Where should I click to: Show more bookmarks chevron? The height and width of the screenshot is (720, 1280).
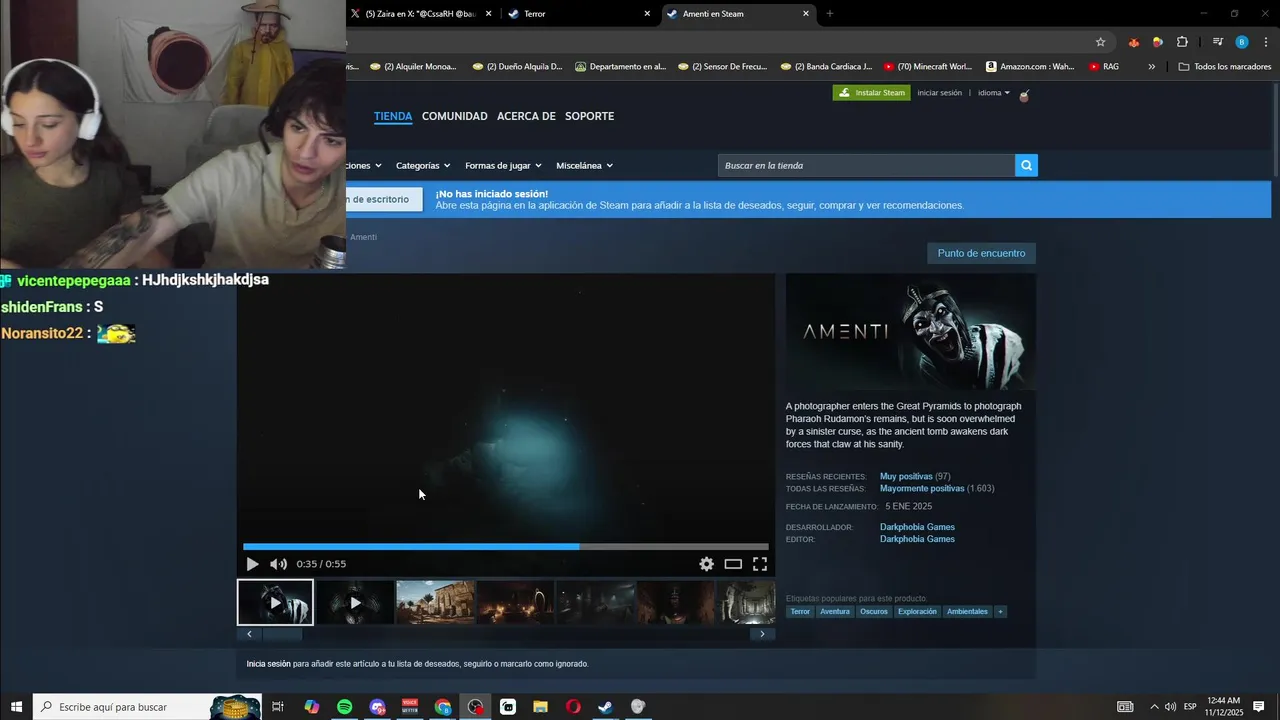[x=1152, y=67]
